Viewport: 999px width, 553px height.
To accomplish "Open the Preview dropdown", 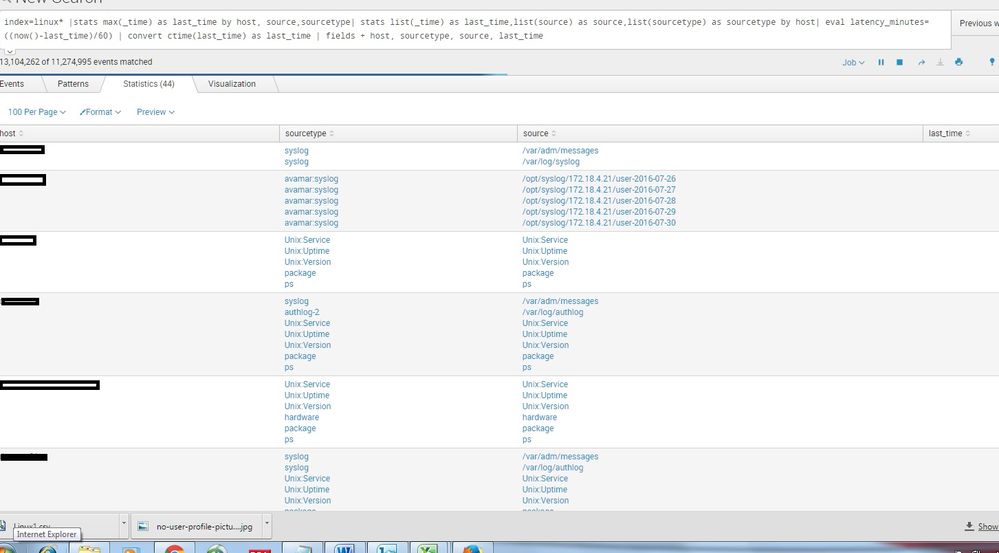I will click(x=155, y=112).
